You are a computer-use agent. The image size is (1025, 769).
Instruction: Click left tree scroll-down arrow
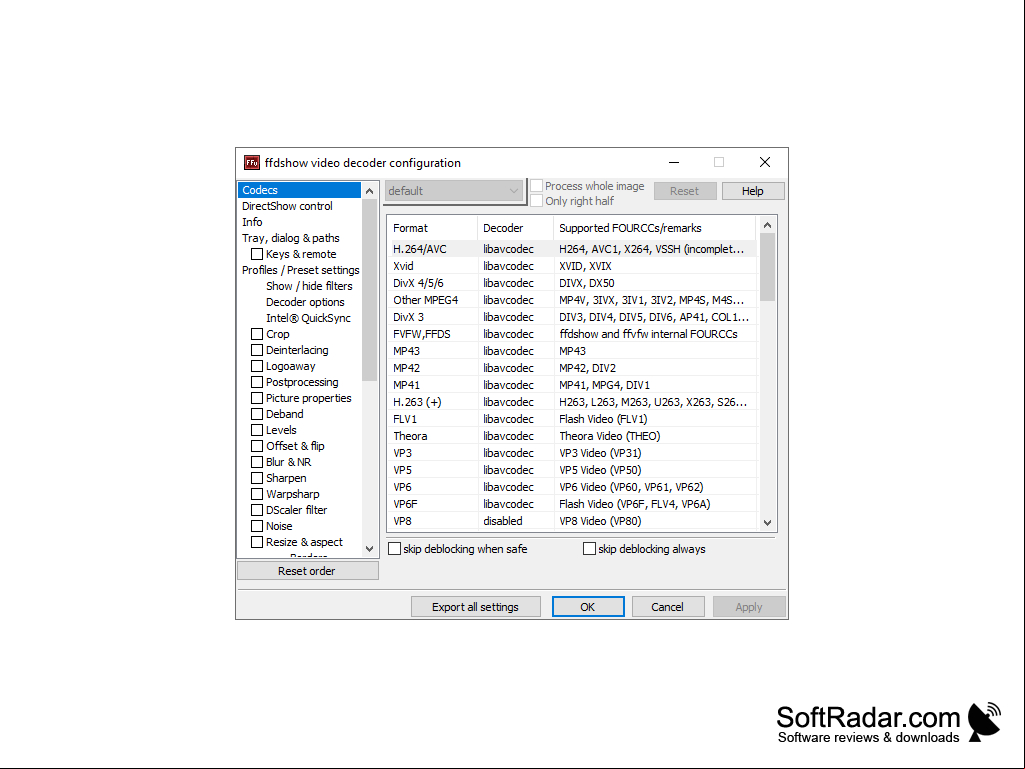[369, 549]
